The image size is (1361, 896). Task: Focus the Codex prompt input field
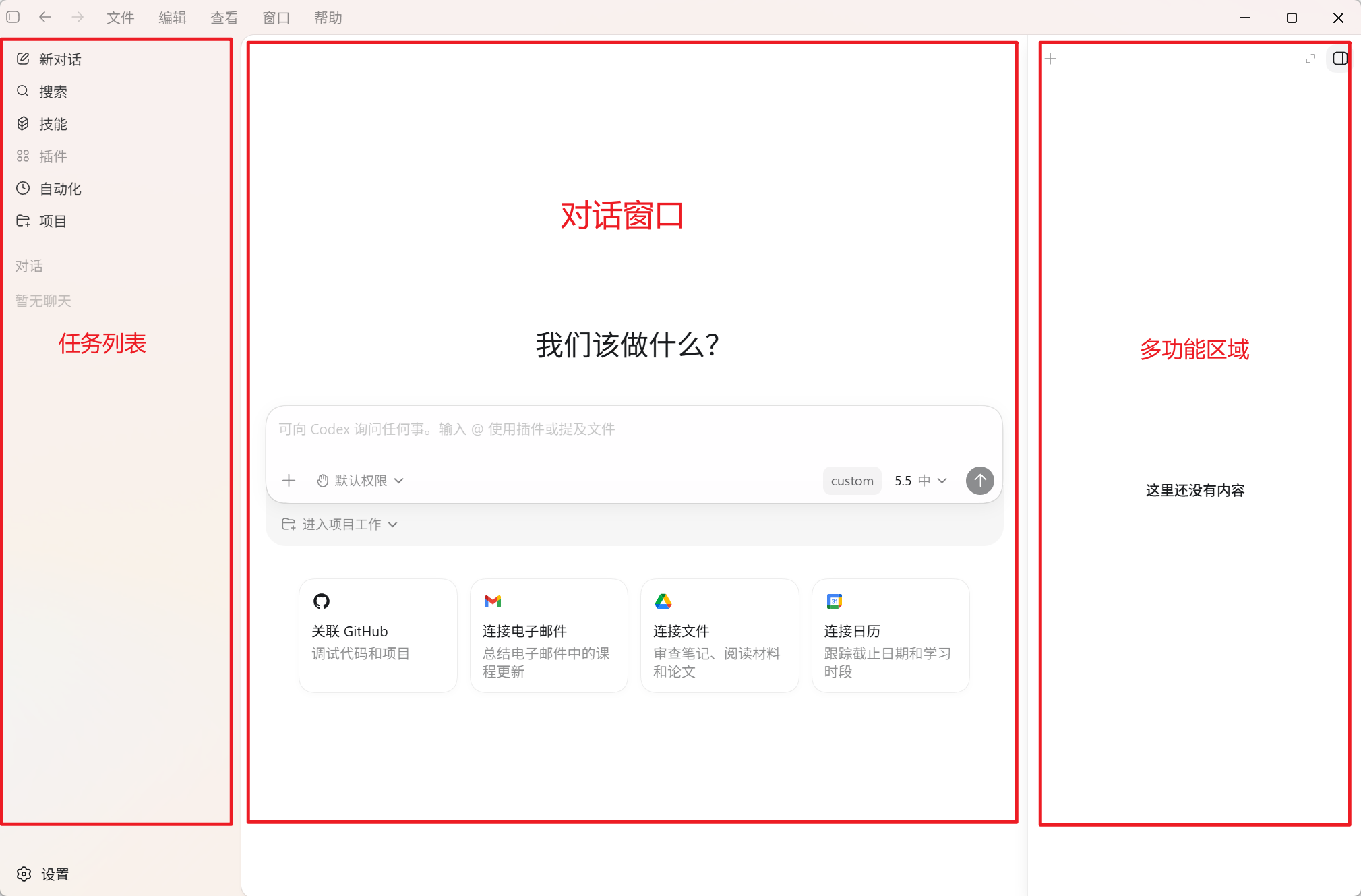click(x=634, y=429)
